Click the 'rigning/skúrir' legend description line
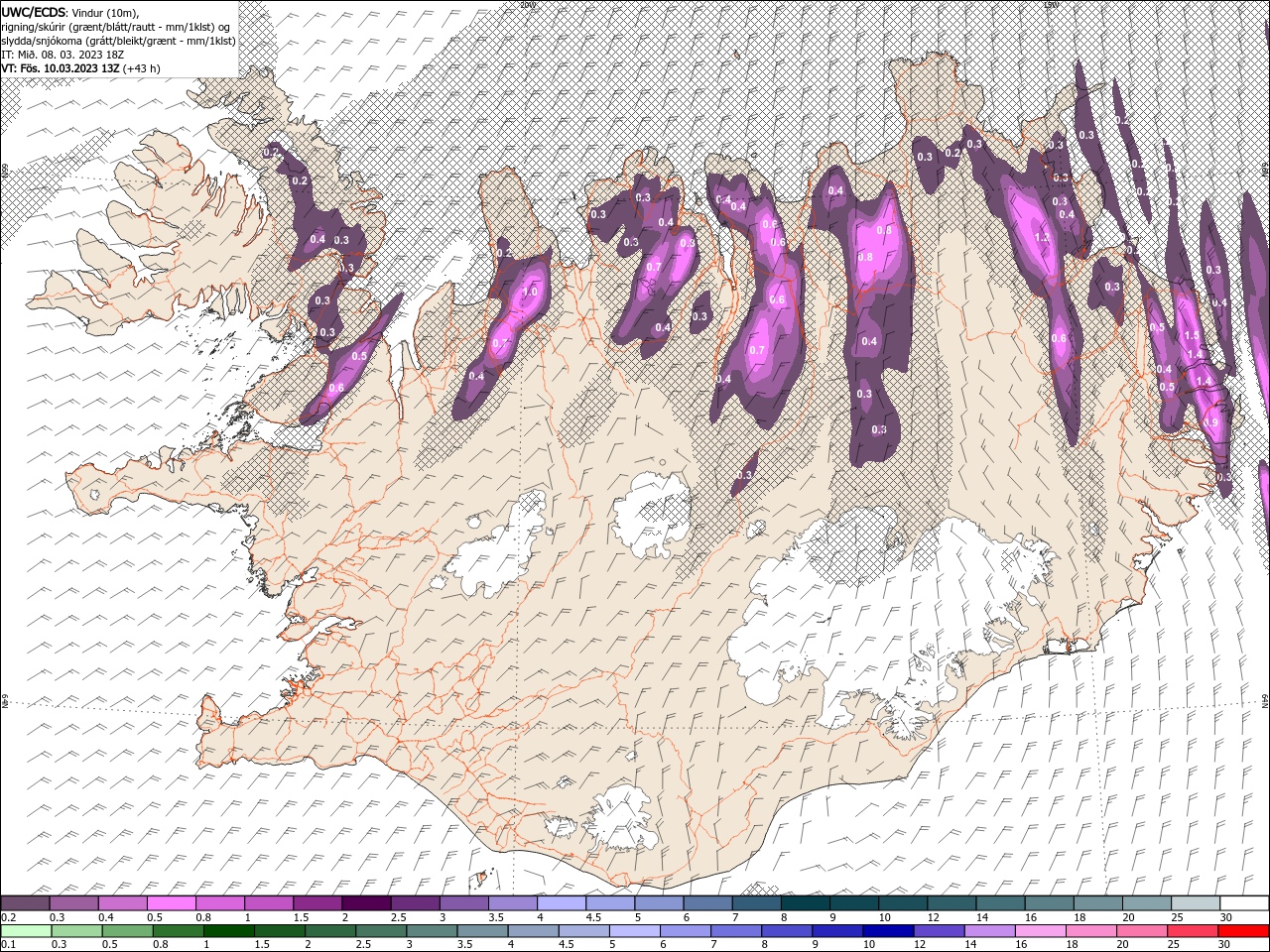 [x=117, y=27]
